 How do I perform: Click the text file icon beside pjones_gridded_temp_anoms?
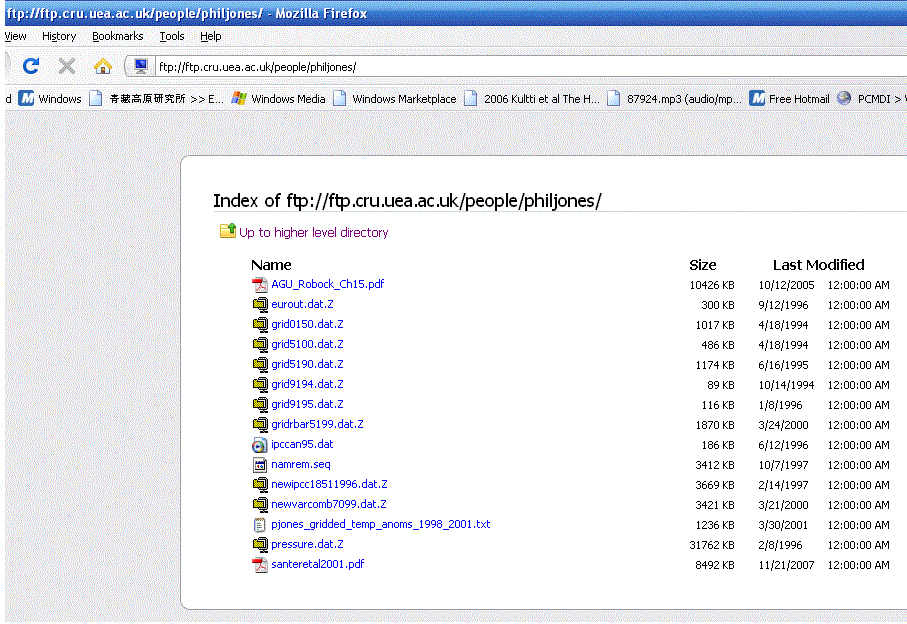(260, 524)
